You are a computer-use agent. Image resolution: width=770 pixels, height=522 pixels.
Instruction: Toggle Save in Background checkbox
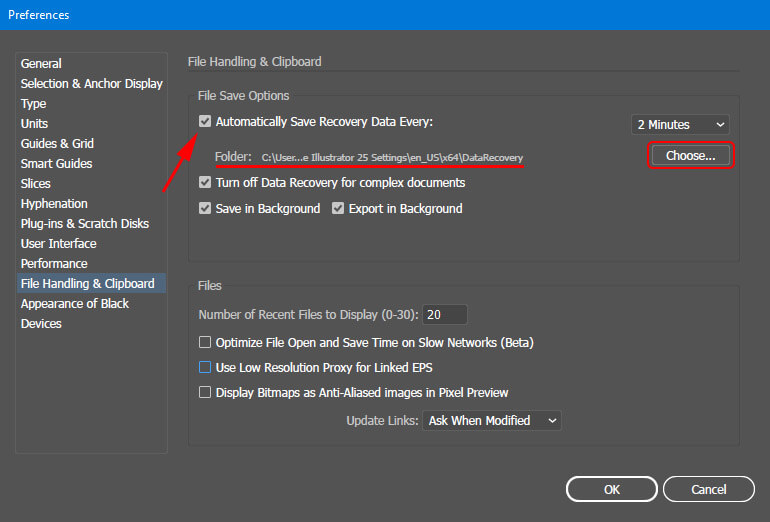click(x=205, y=209)
